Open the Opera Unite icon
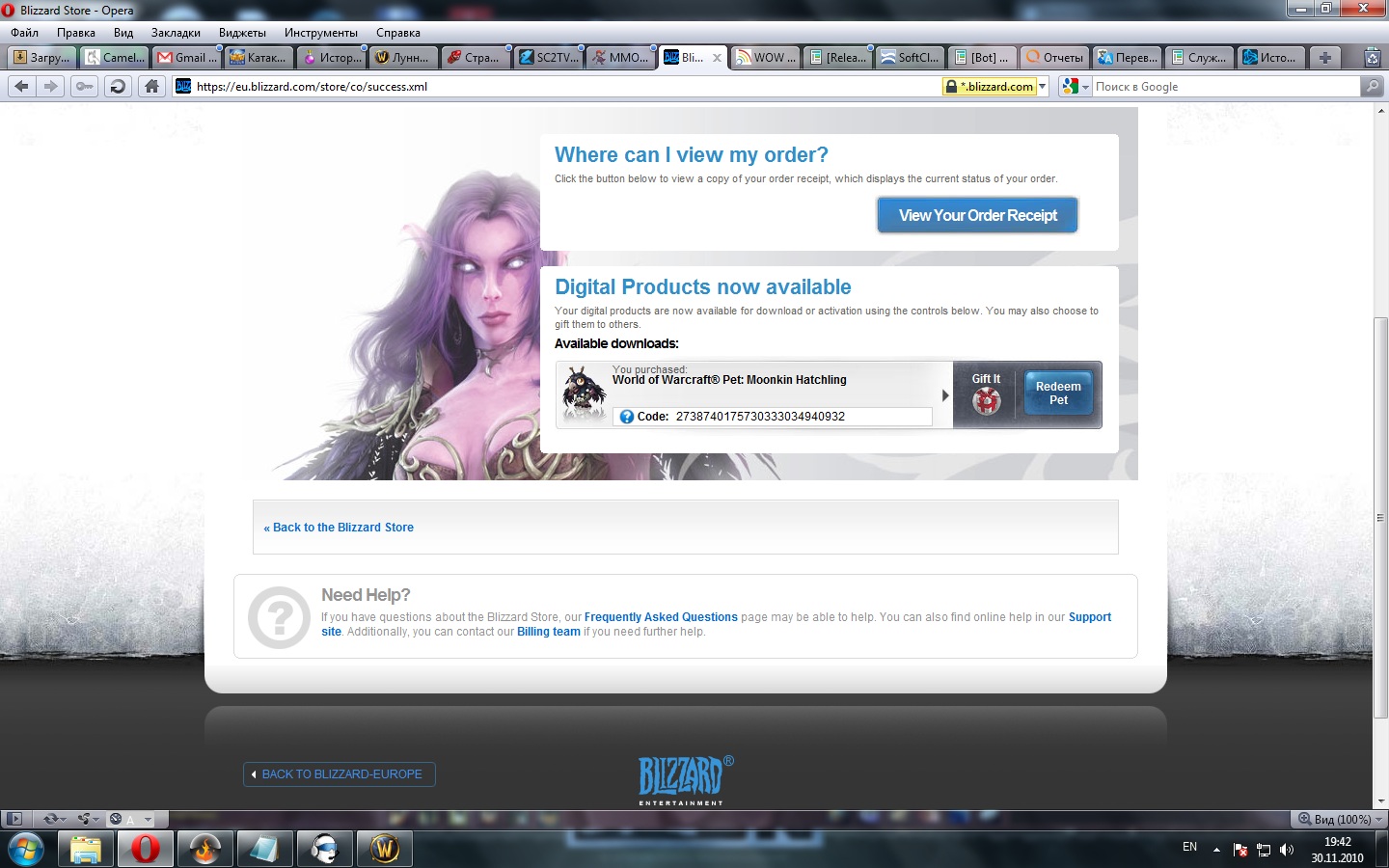Image resolution: width=1389 pixels, height=868 pixels. [84, 819]
